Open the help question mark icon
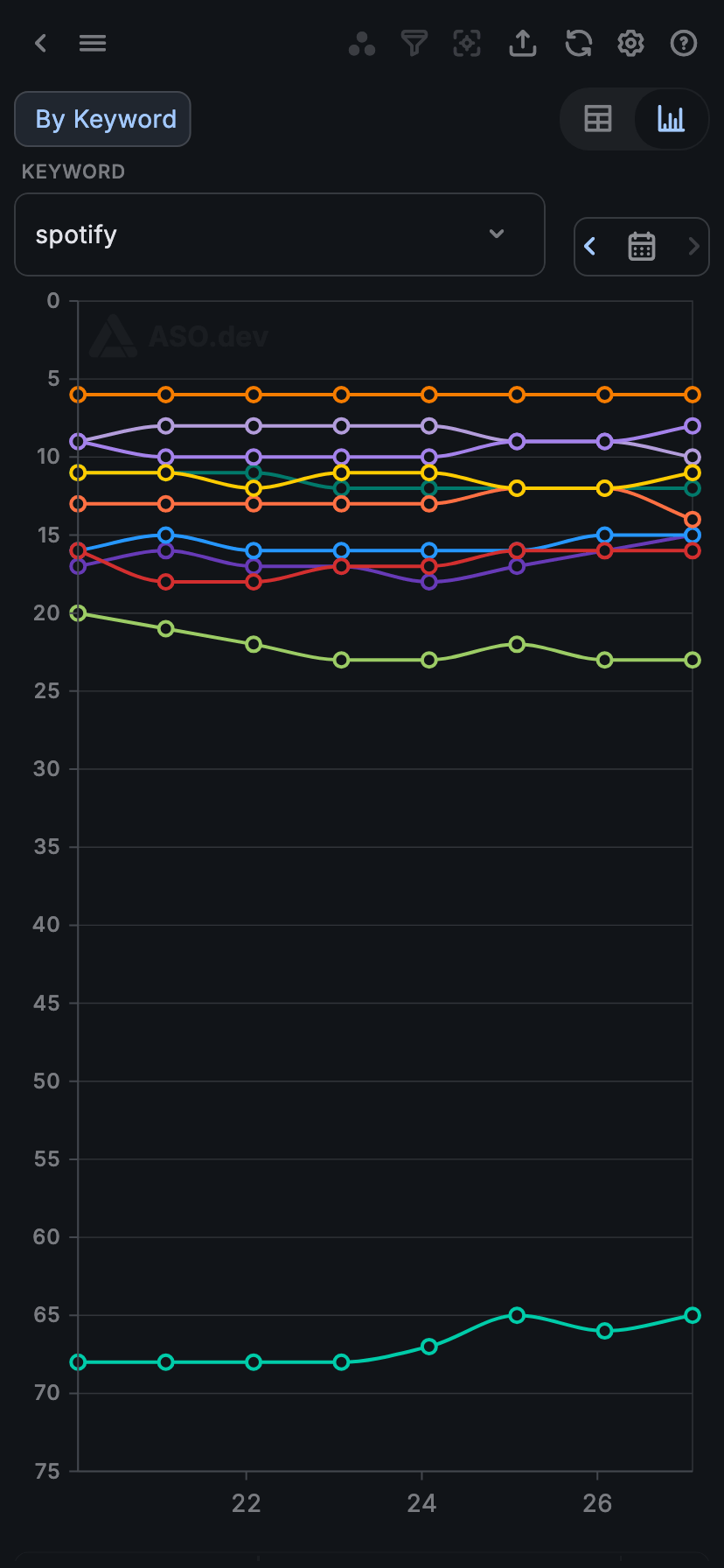The height and width of the screenshot is (1568, 724). pyautogui.click(x=684, y=43)
